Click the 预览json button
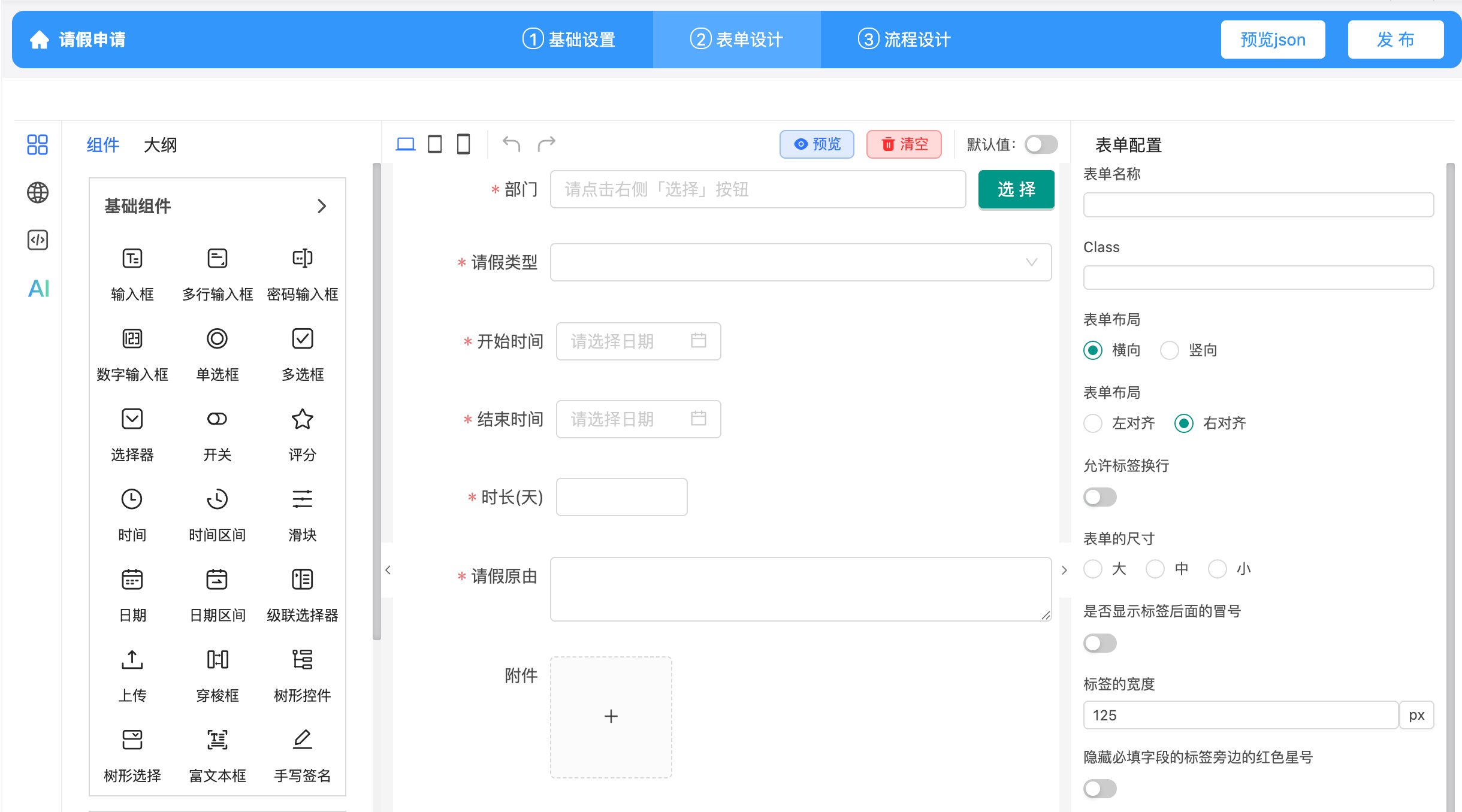This screenshot has width=1462, height=812. tap(1273, 40)
